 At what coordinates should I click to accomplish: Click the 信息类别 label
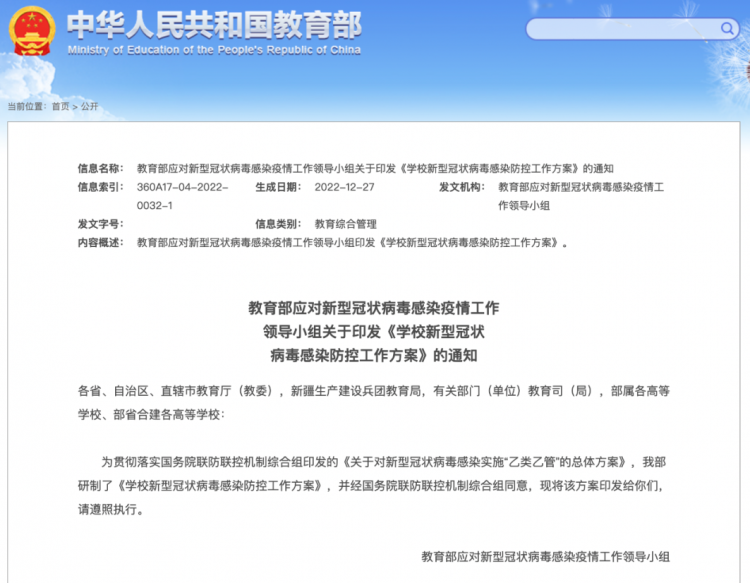point(278,224)
